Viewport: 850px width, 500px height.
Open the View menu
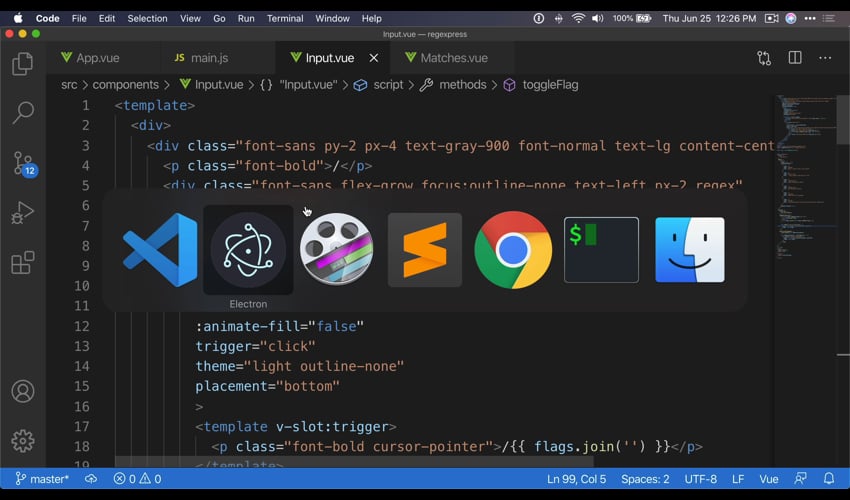(x=190, y=18)
